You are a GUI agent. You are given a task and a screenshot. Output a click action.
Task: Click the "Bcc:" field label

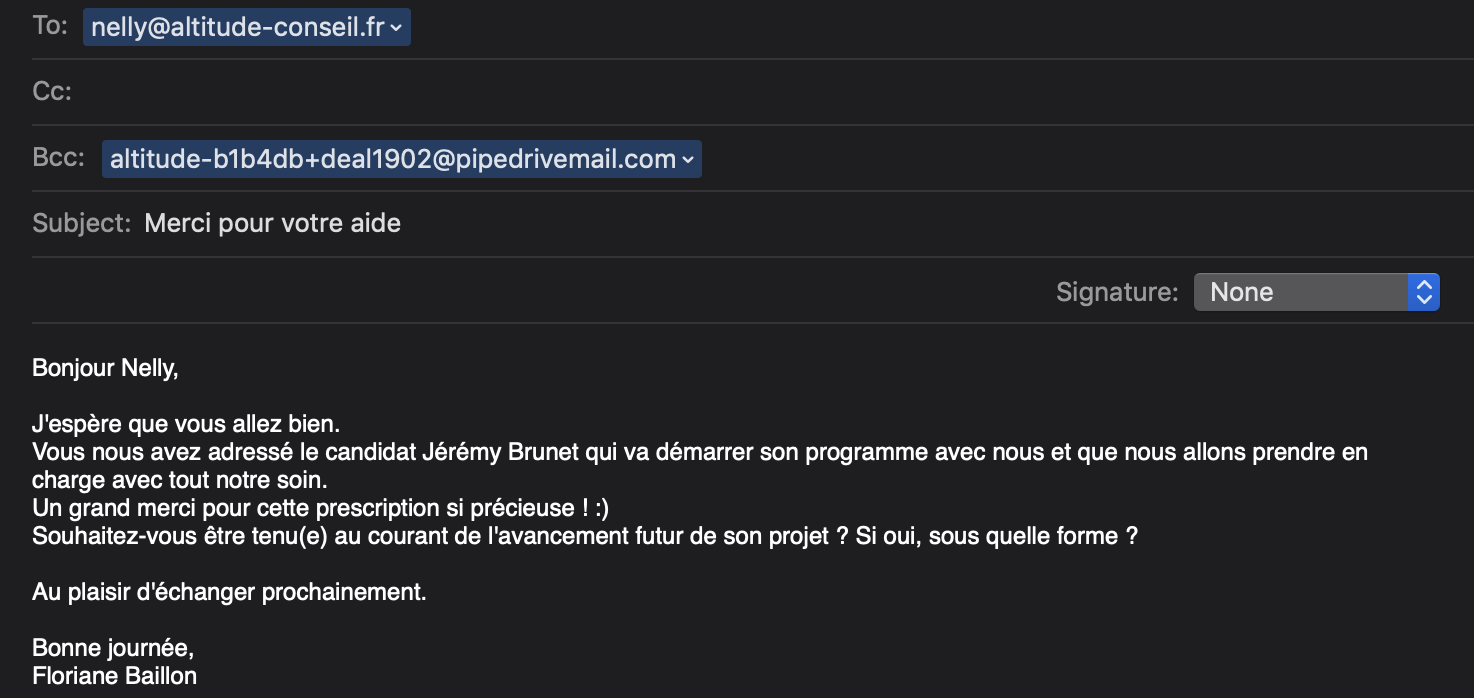[59, 158]
